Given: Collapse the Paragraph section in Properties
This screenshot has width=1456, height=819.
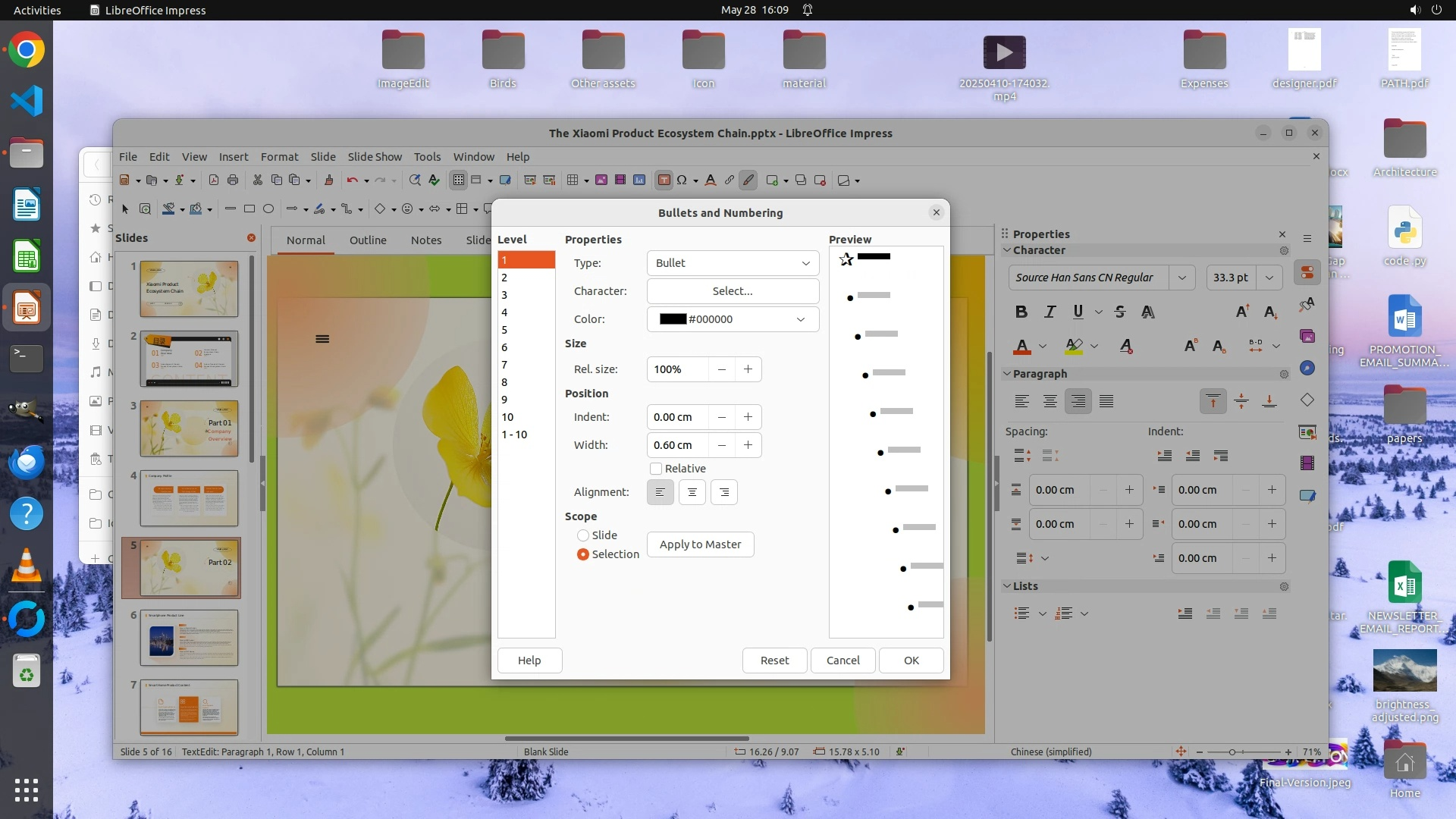Looking at the screenshot, I should tap(1007, 374).
